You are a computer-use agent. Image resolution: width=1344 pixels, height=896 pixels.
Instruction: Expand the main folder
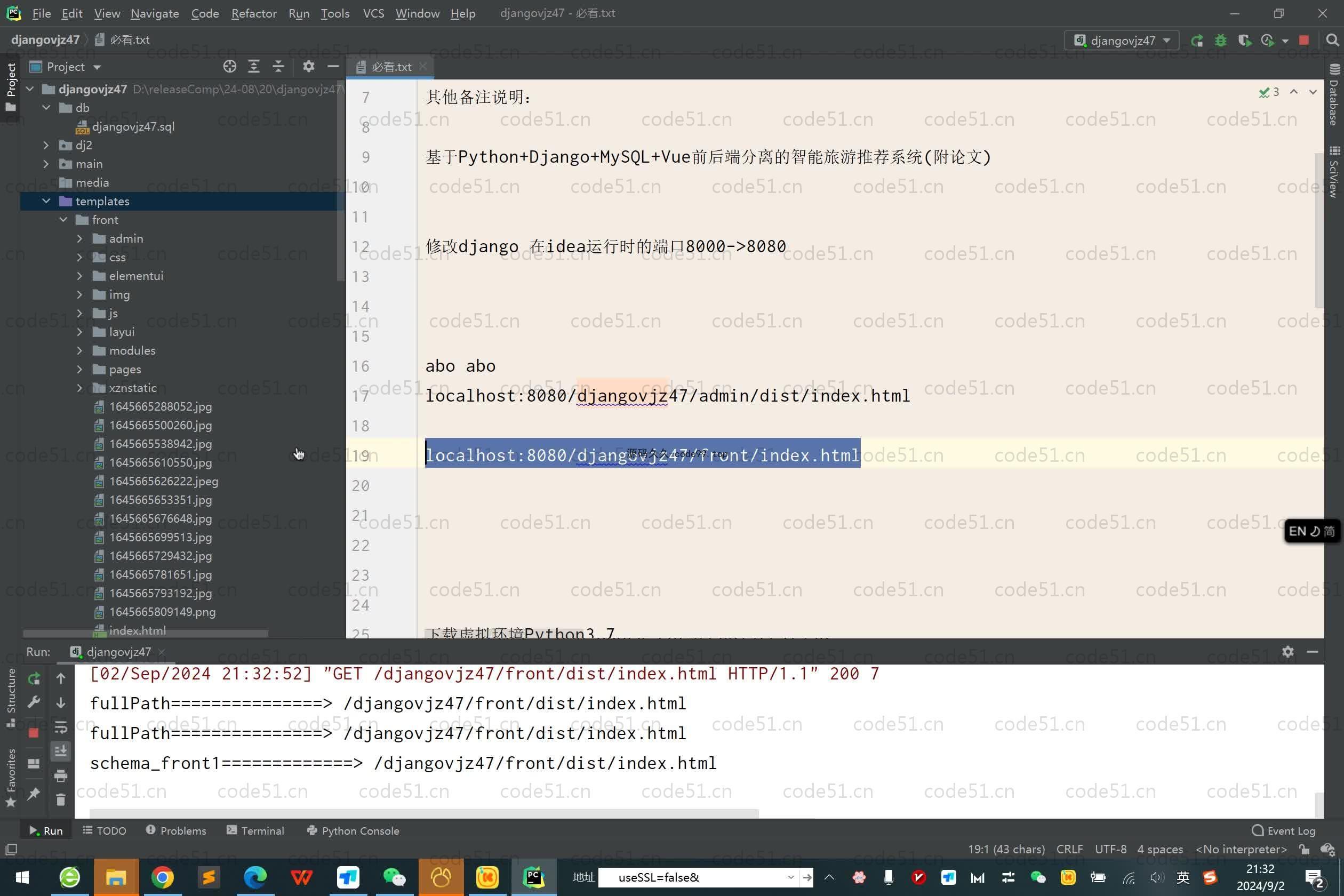pos(46,164)
